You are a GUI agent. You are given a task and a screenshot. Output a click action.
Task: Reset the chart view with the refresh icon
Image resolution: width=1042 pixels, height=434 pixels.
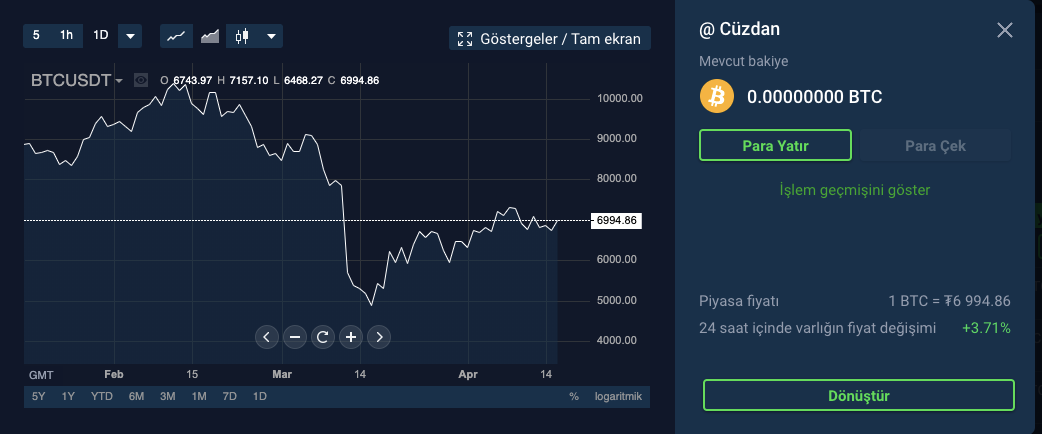[323, 337]
